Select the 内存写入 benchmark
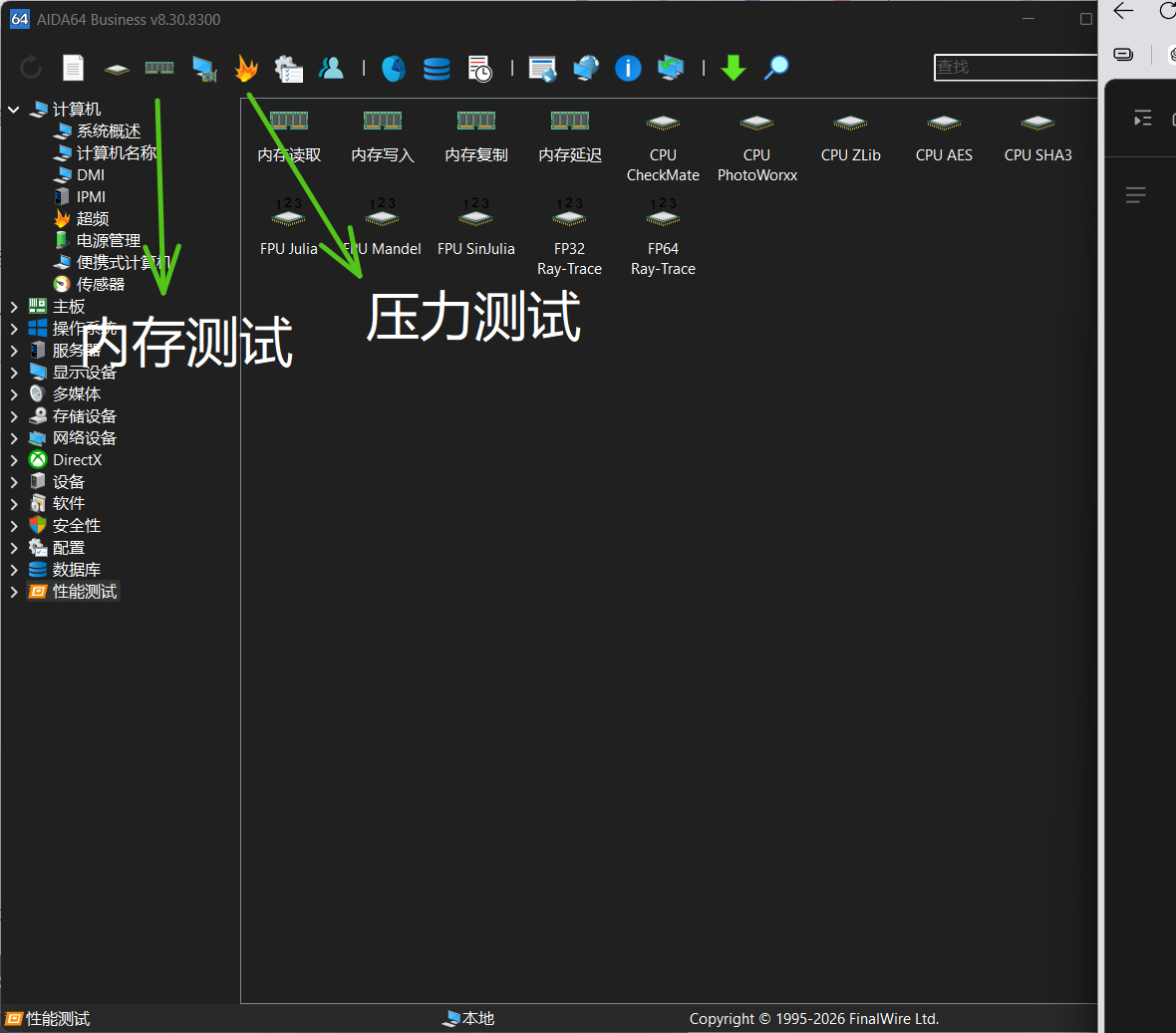 click(383, 137)
